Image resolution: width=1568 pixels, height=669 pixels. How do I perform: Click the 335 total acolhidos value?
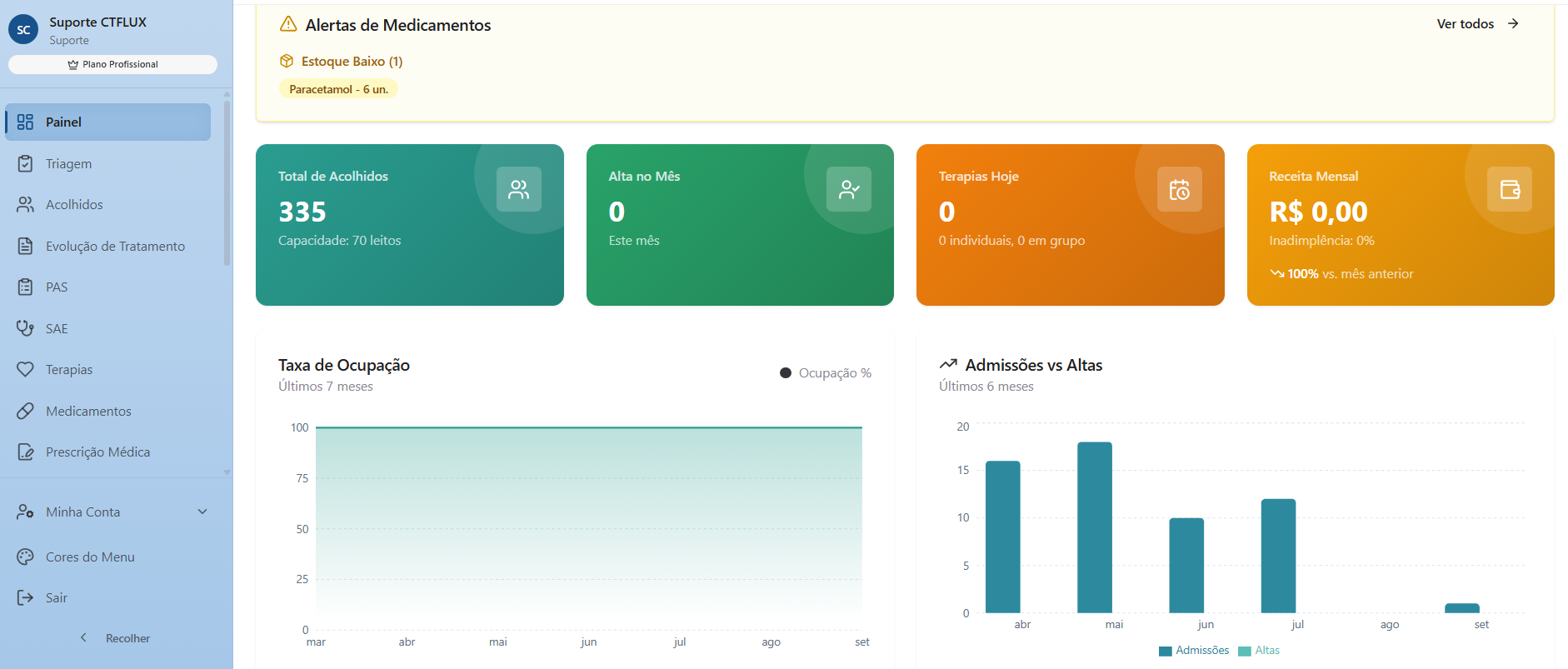pyautogui.click(x=302, y=212)
